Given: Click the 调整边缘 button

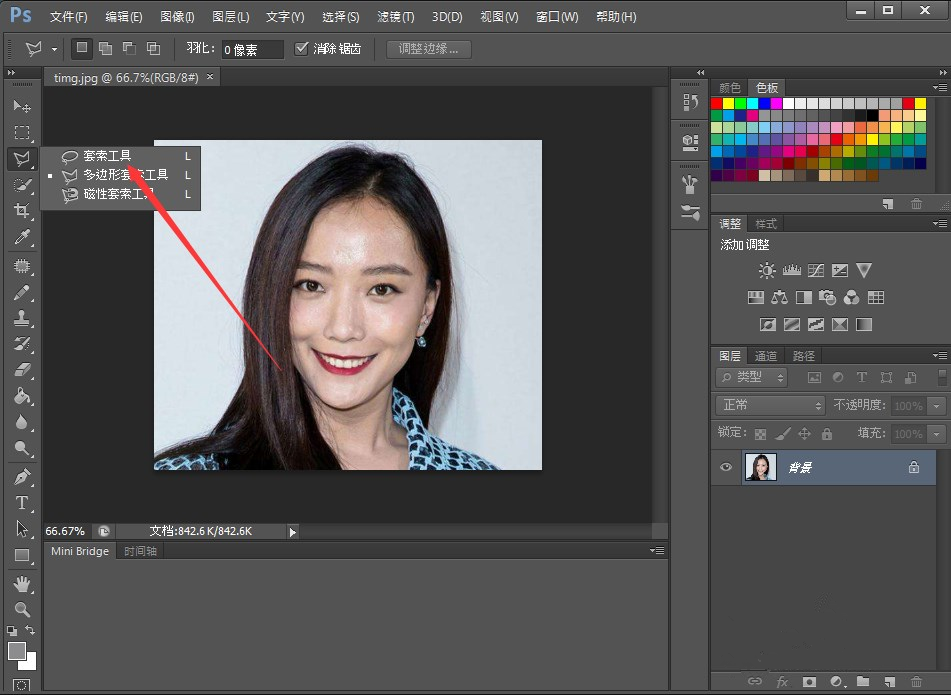Looking at the screenshot, I should tap(428, 48).
